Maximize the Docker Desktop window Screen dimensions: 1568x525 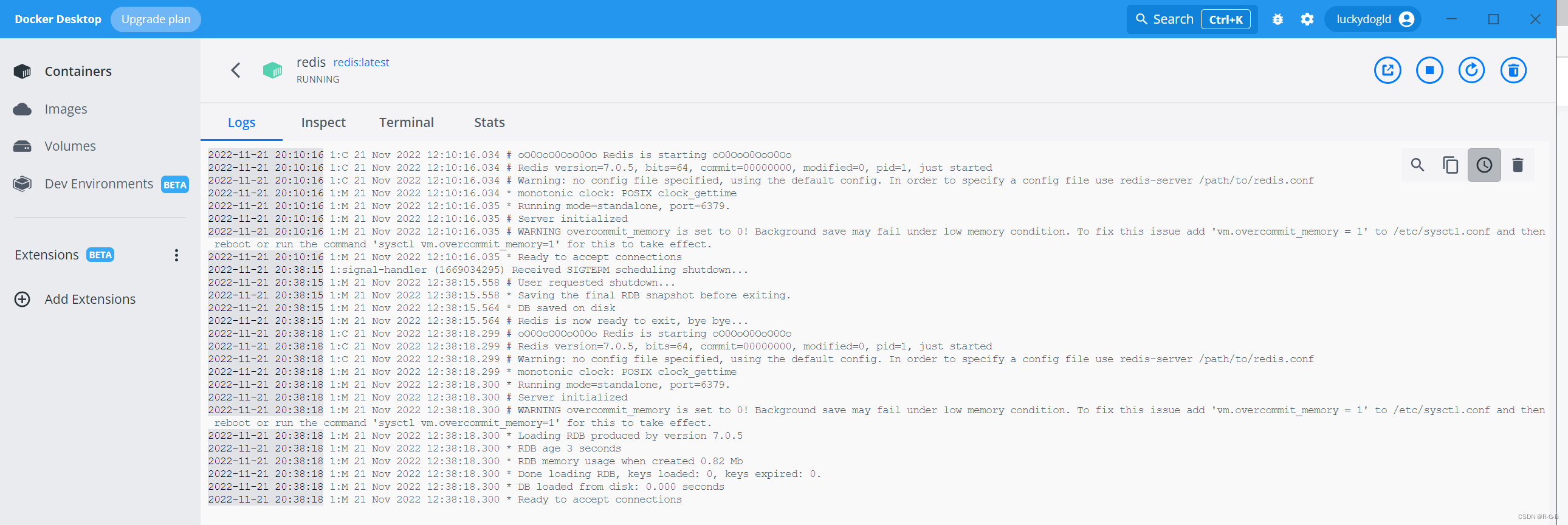coord(1493,19)
